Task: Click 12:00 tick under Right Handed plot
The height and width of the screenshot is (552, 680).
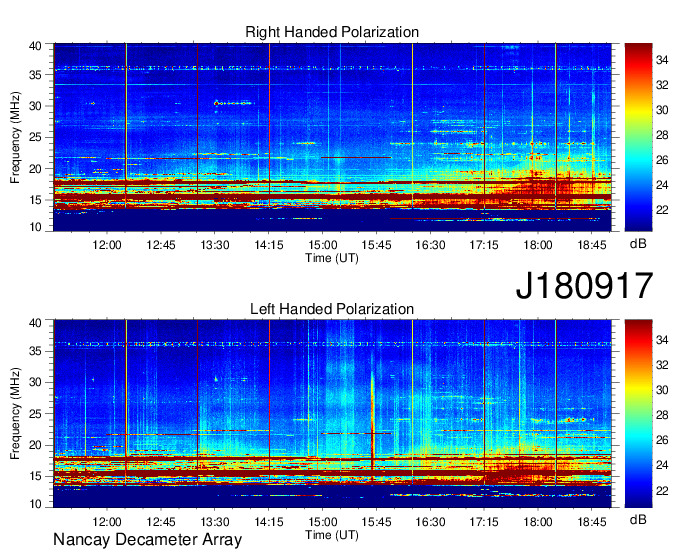Action: (107, 245)
